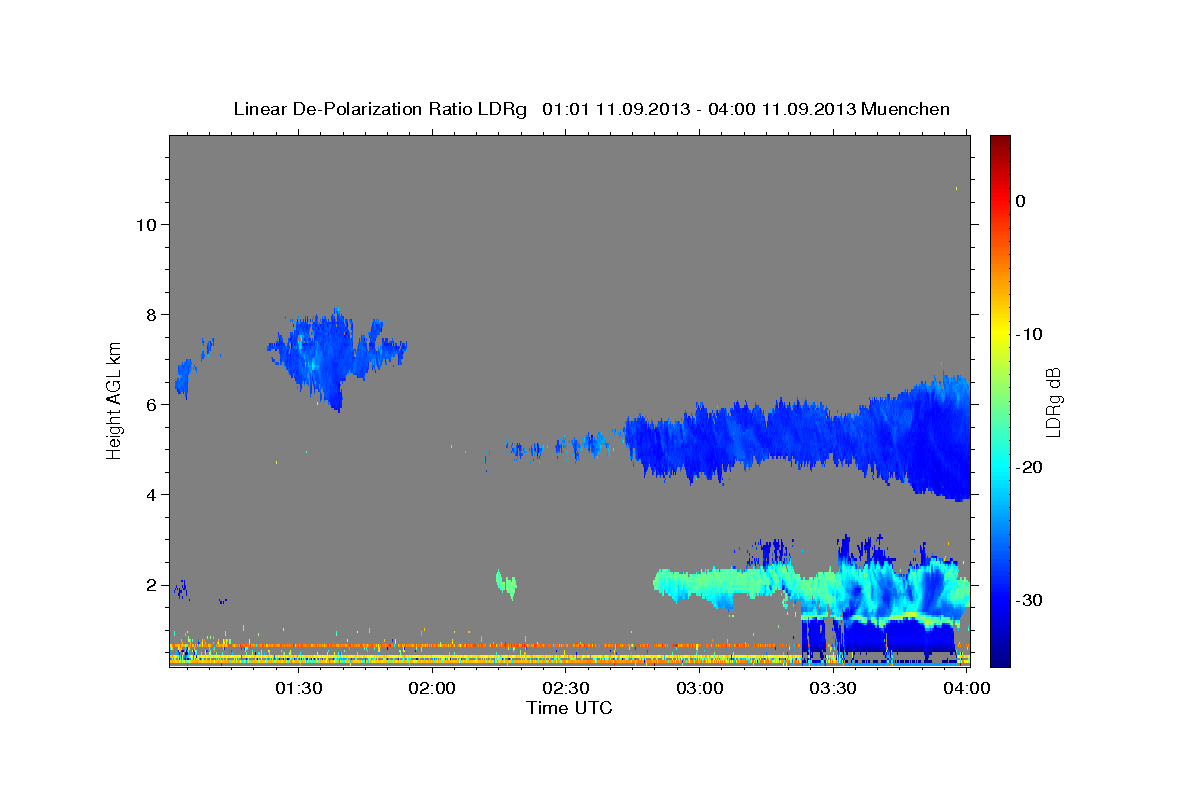Click the height tick label 8
Viewport: 1200px width, 800px height.
click(x=152, y=315)
